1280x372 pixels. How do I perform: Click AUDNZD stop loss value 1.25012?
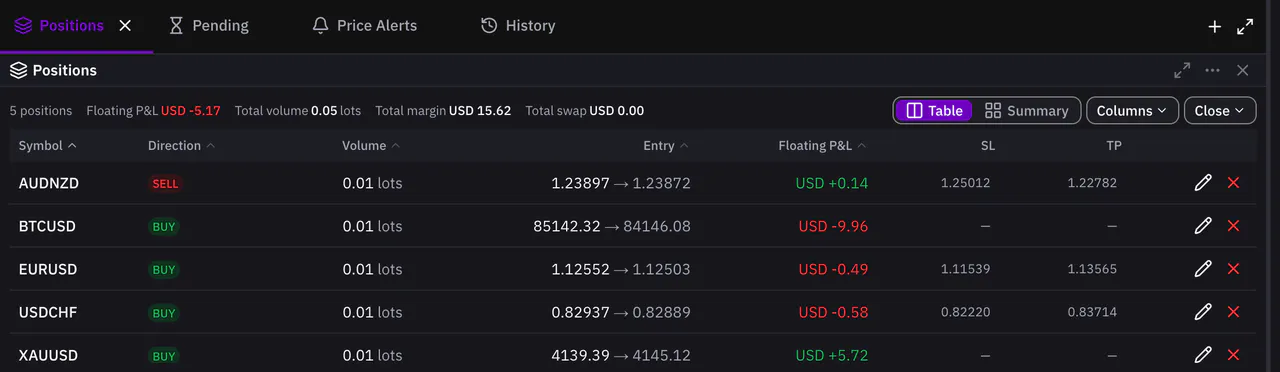pos(965,183)
